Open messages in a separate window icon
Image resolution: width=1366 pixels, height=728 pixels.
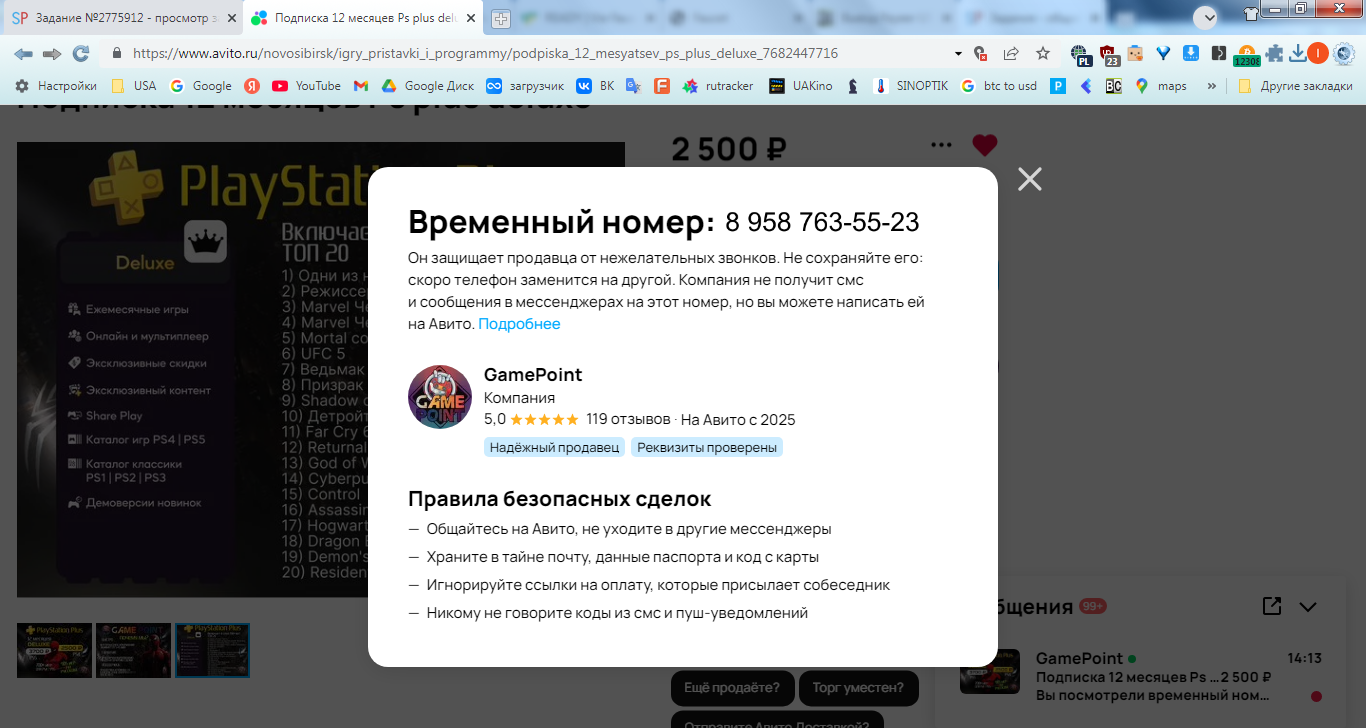[x=1272, y=606]
